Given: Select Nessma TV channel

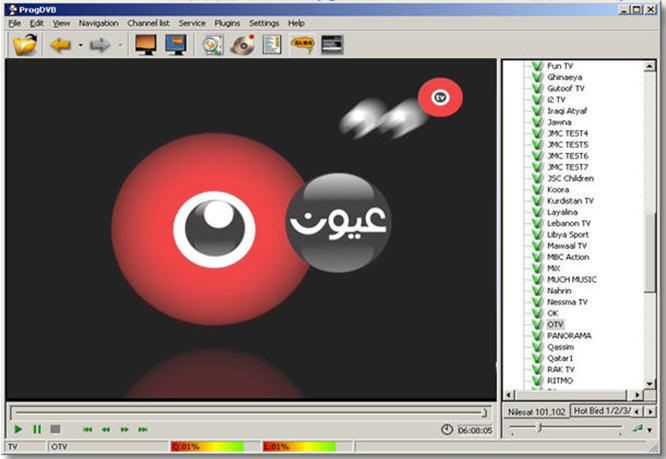Looking at the screenshot, I should 567,302.
